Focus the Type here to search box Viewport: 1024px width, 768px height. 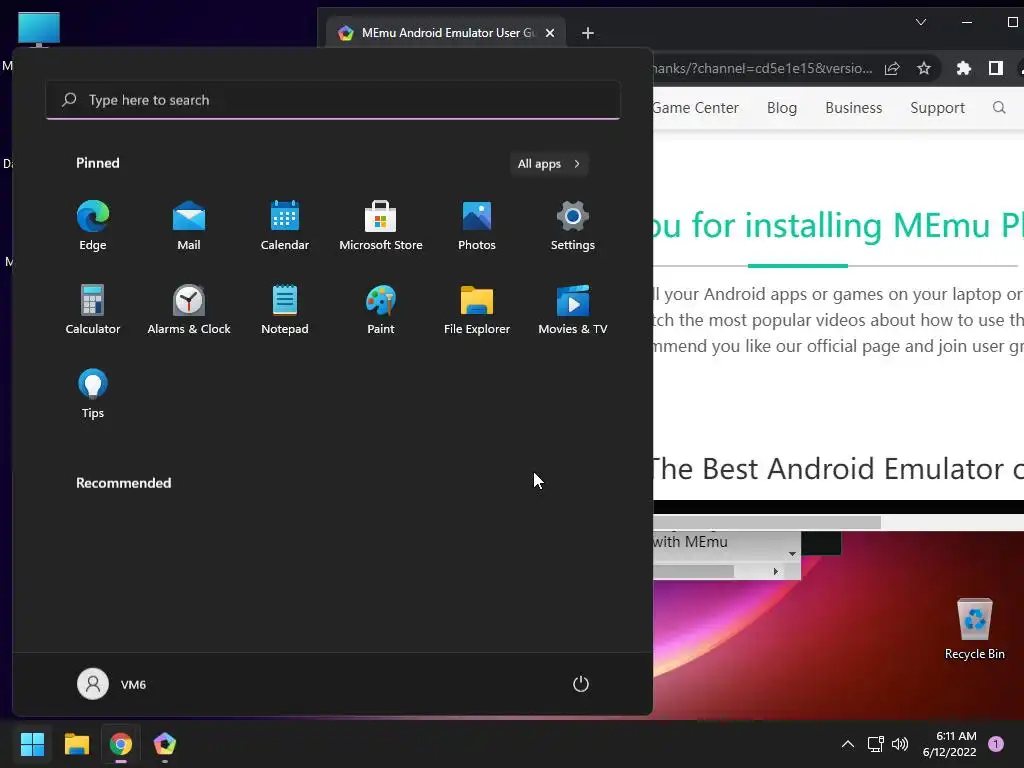[x=333, y=100]
